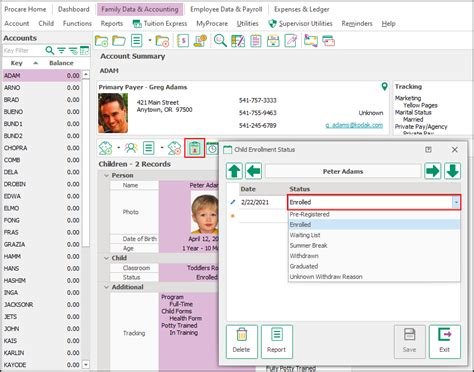Click the magnifying glass search icon in top toolbar
The image size is (474, 372).
(x=220, y=41)
